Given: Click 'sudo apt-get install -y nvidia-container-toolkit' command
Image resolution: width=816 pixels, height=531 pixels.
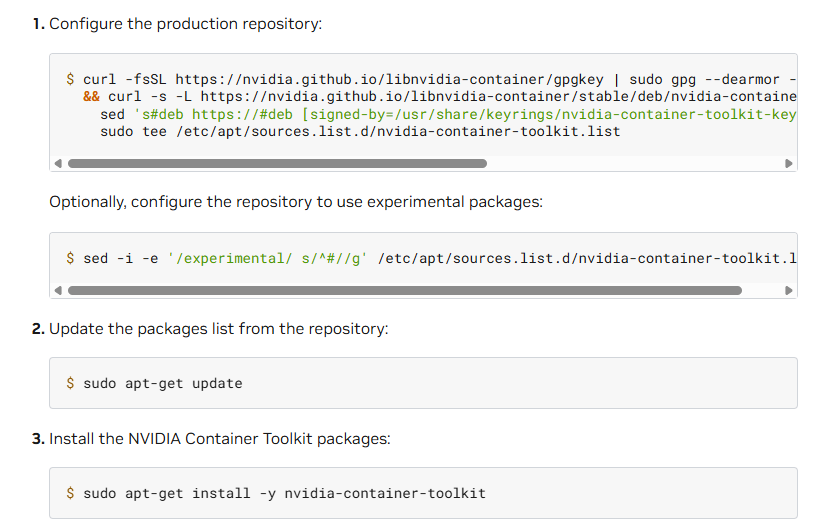Looking at the screenshot, I should coord(285,494).
